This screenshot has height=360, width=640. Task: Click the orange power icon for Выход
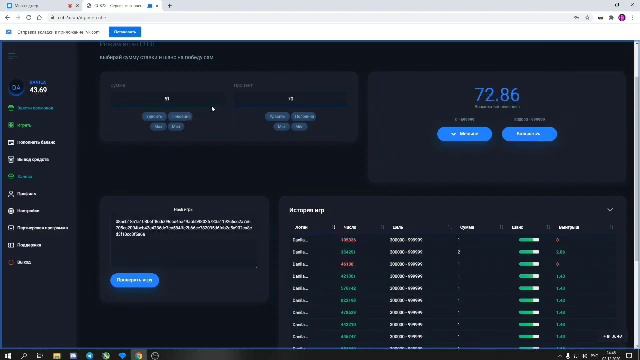pyautogui.click(x=11, y=262)
